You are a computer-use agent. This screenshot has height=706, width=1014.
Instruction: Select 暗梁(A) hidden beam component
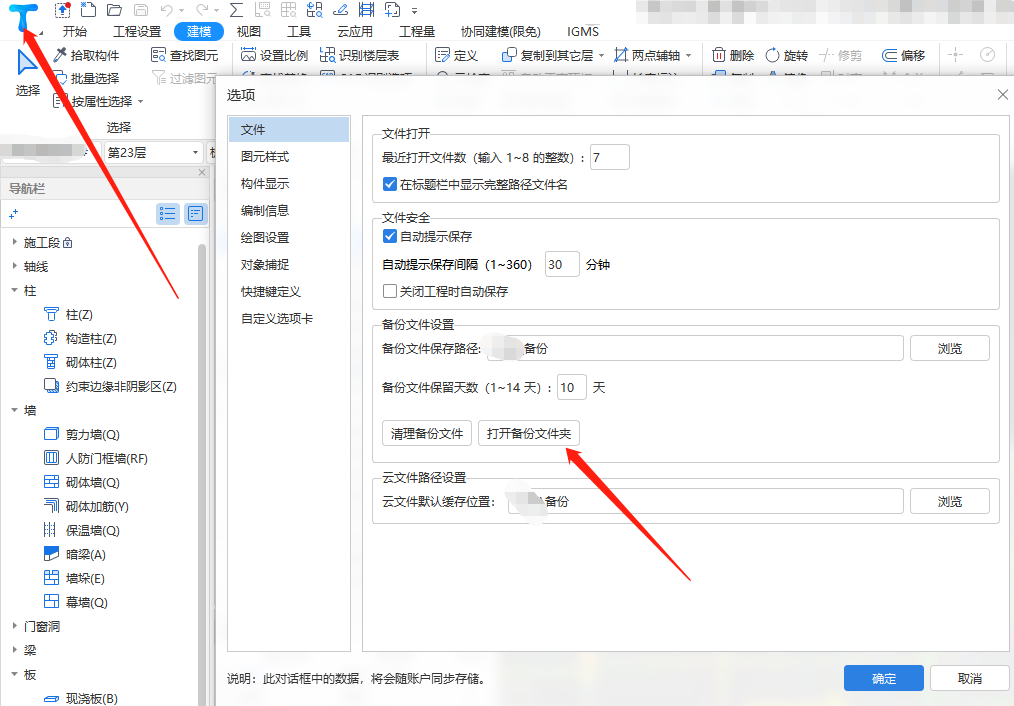coord(74,554)
